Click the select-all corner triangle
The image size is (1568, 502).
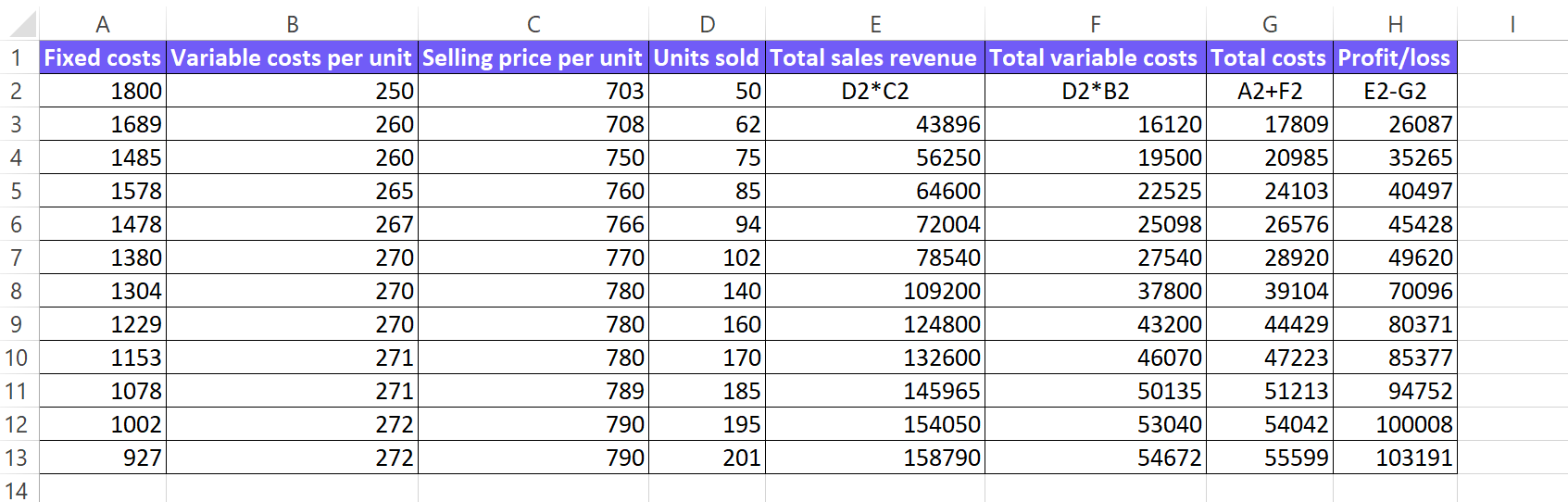point(22,25)
